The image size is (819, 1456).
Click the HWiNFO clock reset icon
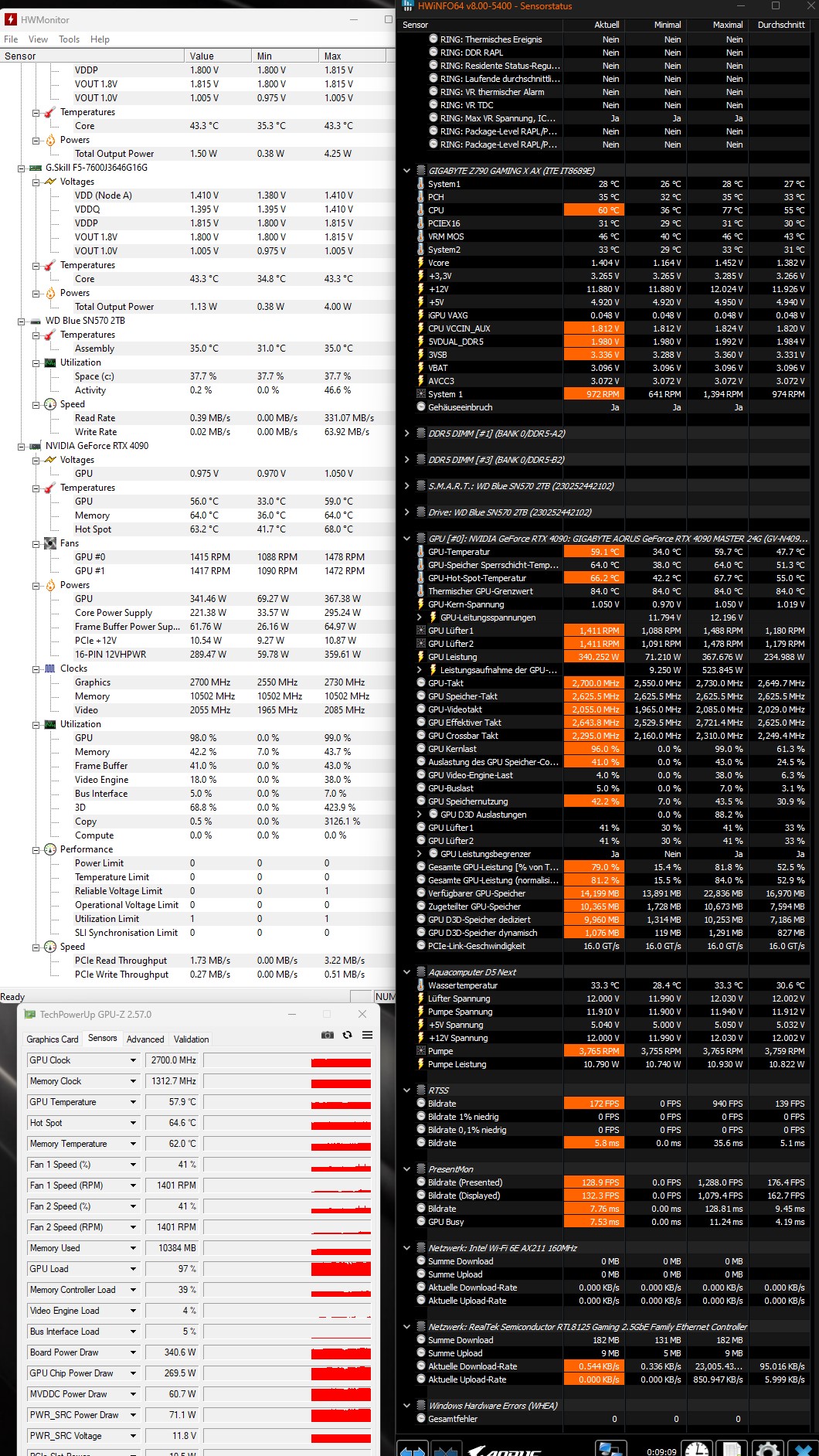pos(697,1449)
